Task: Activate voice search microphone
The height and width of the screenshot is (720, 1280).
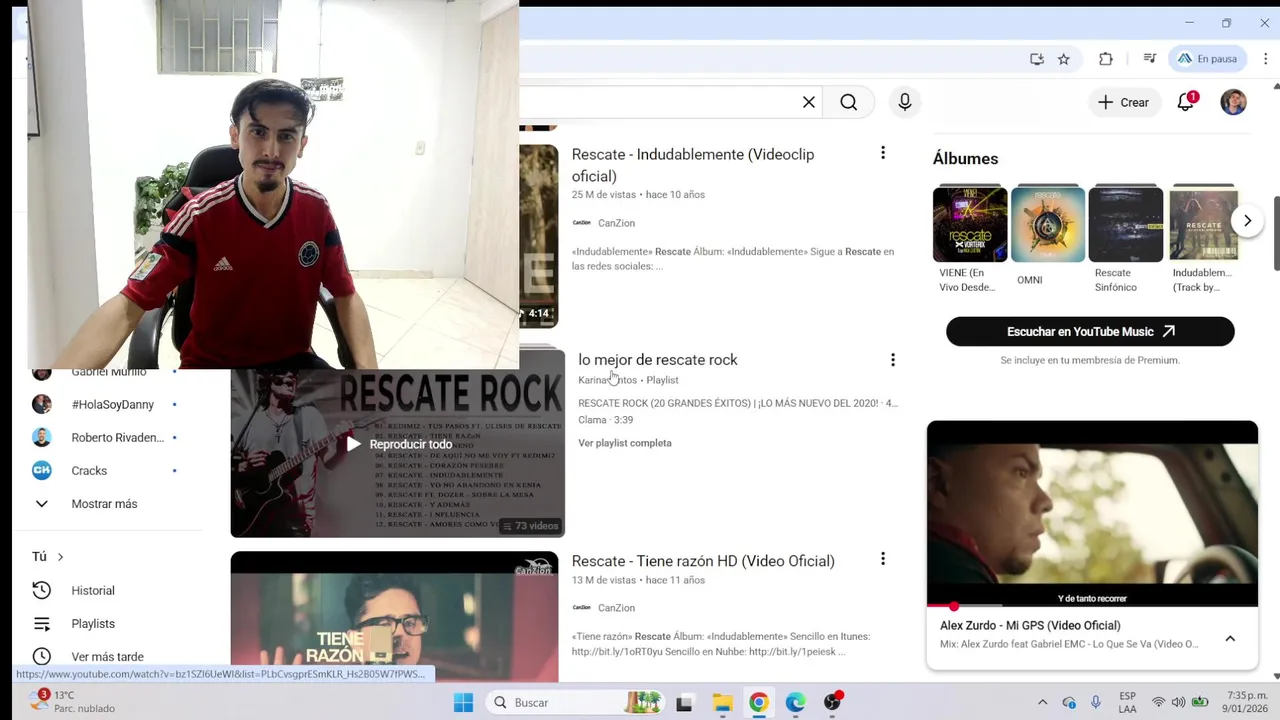Action: 905,102
